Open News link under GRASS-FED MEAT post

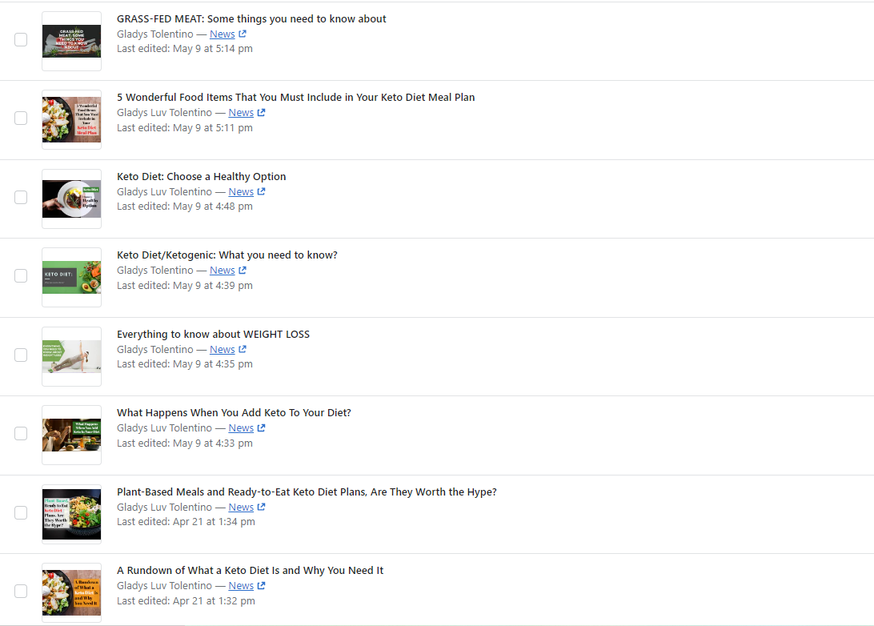[x=222, y=34]
